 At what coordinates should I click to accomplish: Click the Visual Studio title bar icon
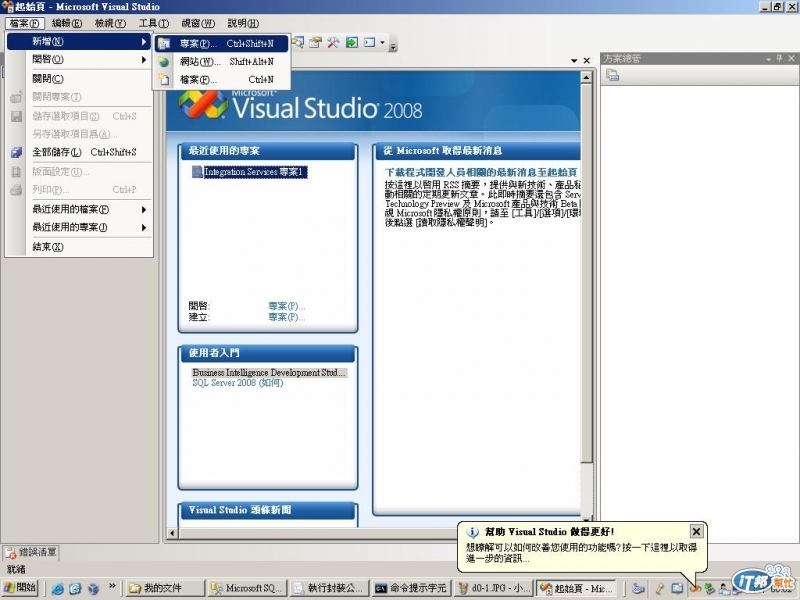click(7, 7)
